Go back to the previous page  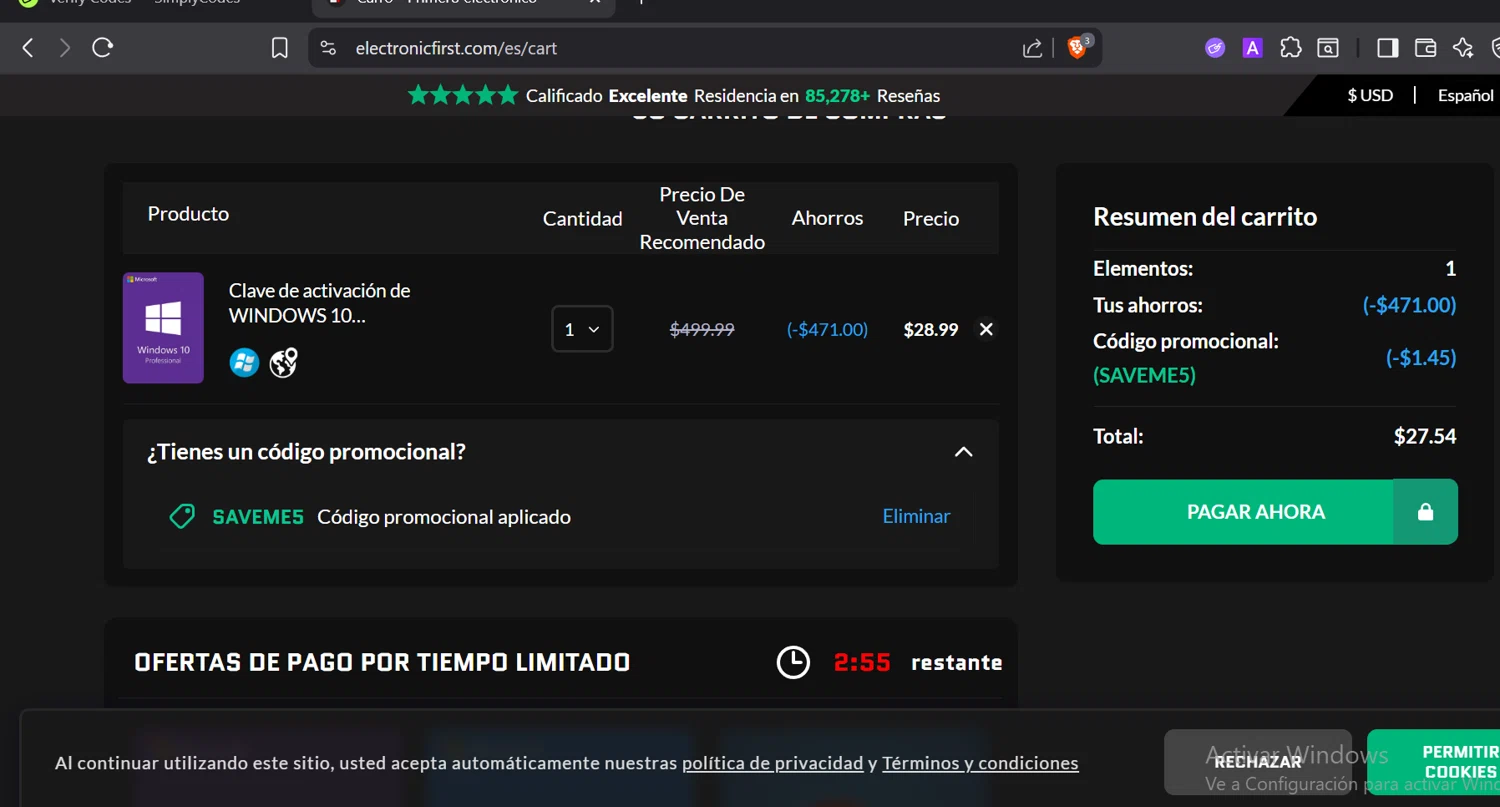coord(28,47)
